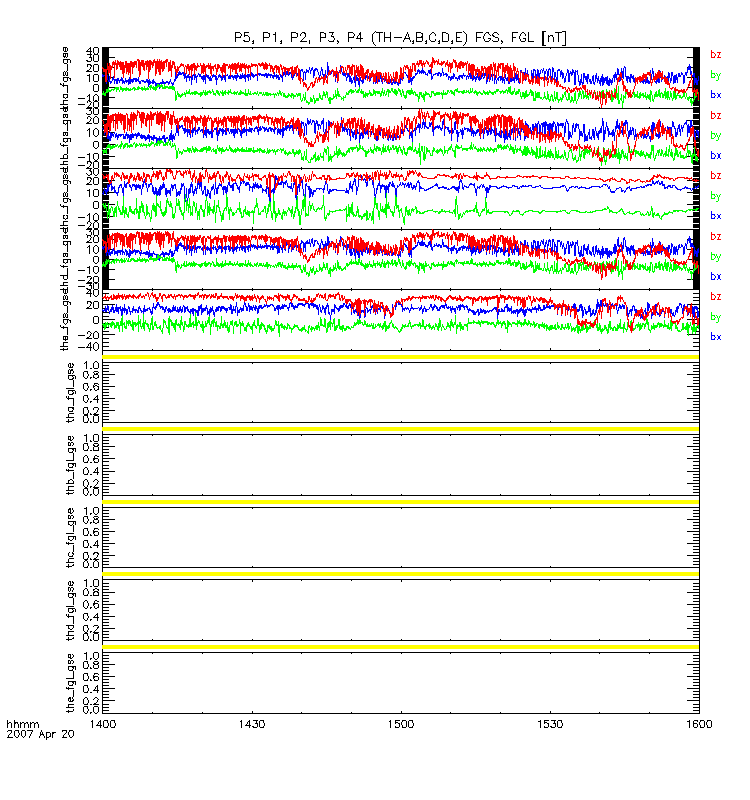Click the yellow bar above the thc_fgl_gse panel
The image size is (750, 800).
401,502
